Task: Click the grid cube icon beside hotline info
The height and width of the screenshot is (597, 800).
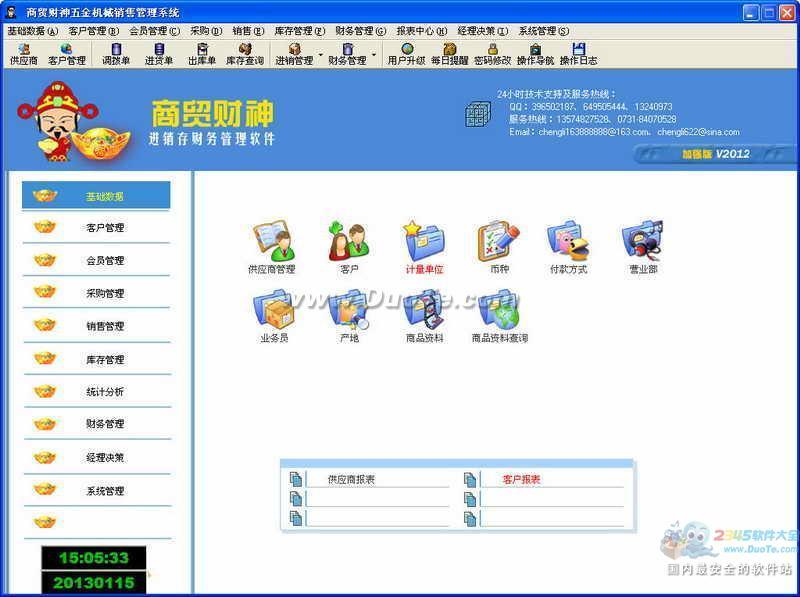Action: click(478, 114)
